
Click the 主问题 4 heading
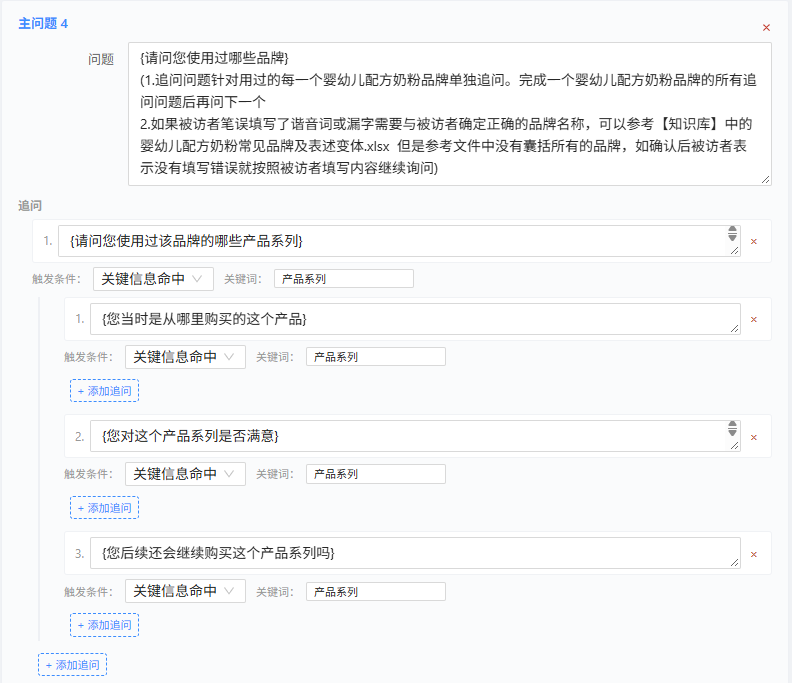(43, 24)
